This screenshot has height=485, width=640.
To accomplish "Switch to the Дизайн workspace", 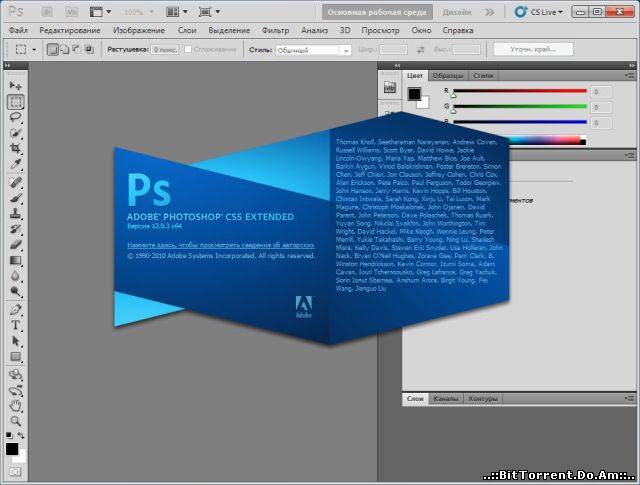I will click(x=457, y=12).
